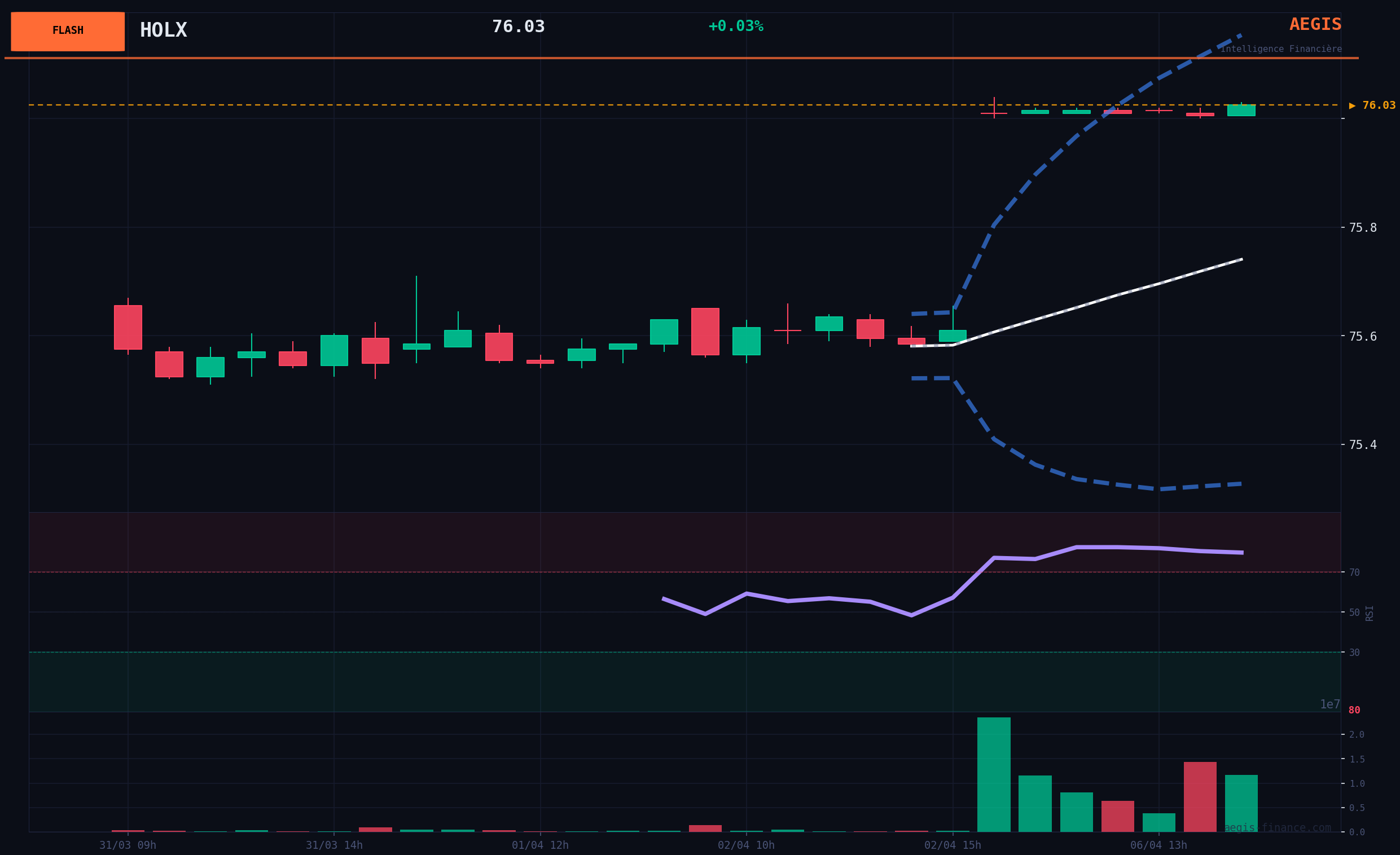Click the RSI 70 overbought level label
The height and width of the screenshot is (855, 1400).
click(1354, 572)
